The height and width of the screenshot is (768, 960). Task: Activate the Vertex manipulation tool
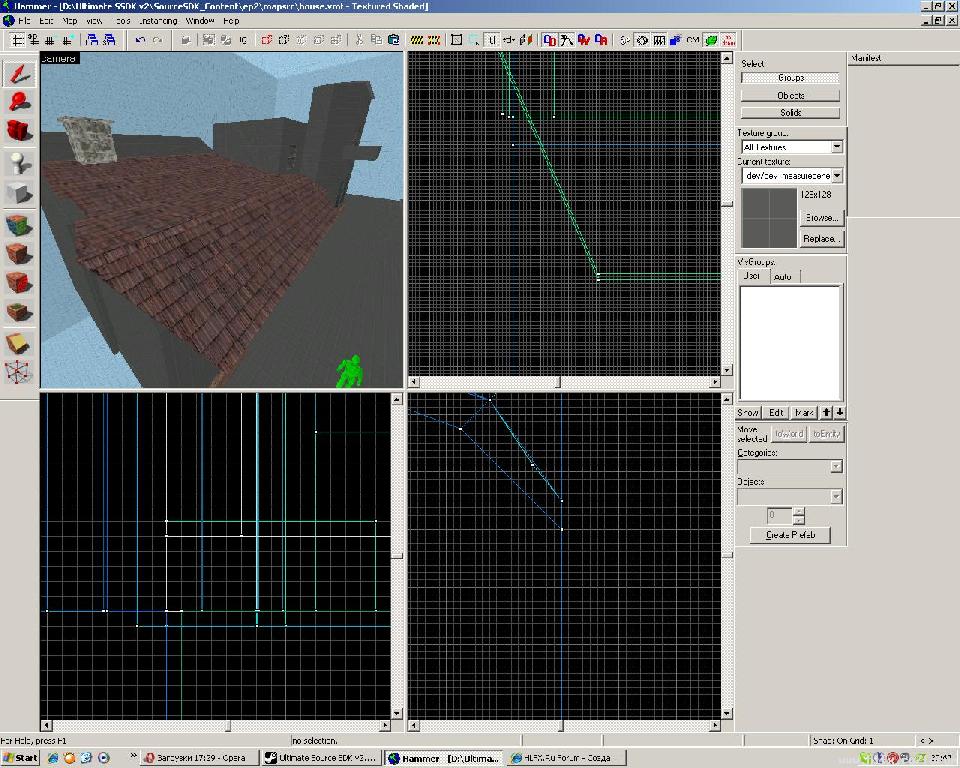point(19,372)
